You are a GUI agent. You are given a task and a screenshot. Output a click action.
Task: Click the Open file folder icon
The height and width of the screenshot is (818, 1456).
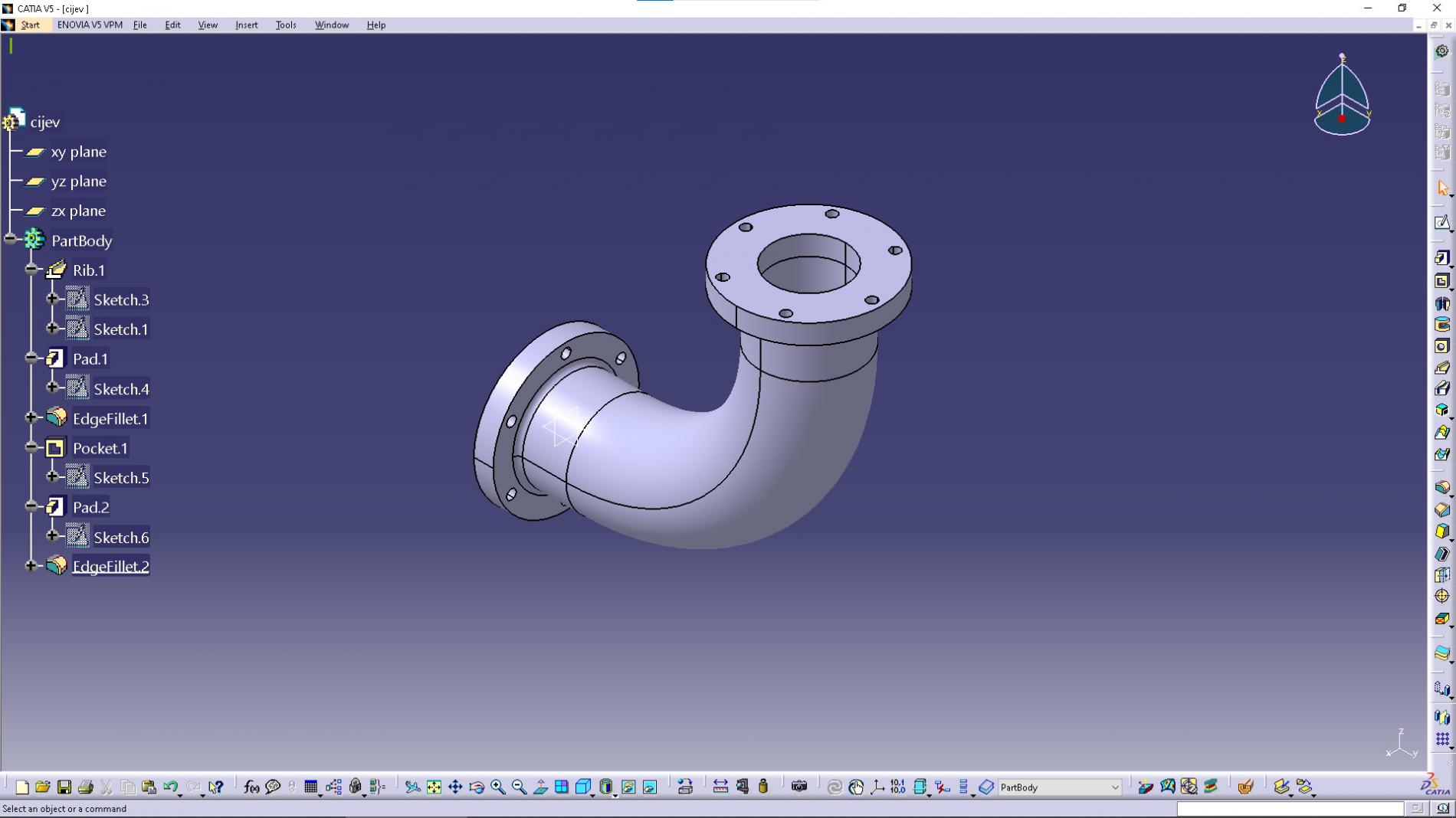[43, 787]
